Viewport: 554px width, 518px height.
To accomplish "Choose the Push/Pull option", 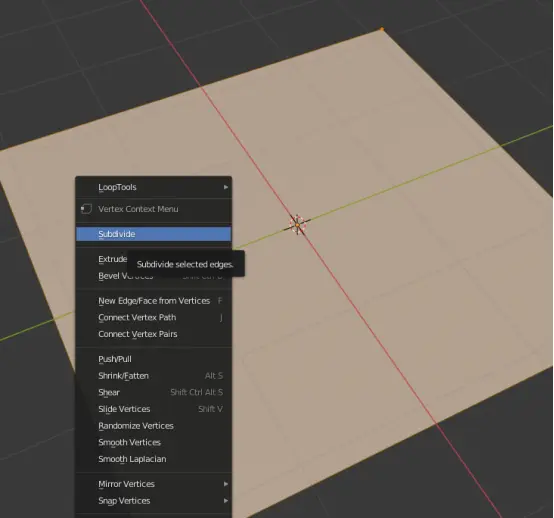I will [x=154, y=359].
